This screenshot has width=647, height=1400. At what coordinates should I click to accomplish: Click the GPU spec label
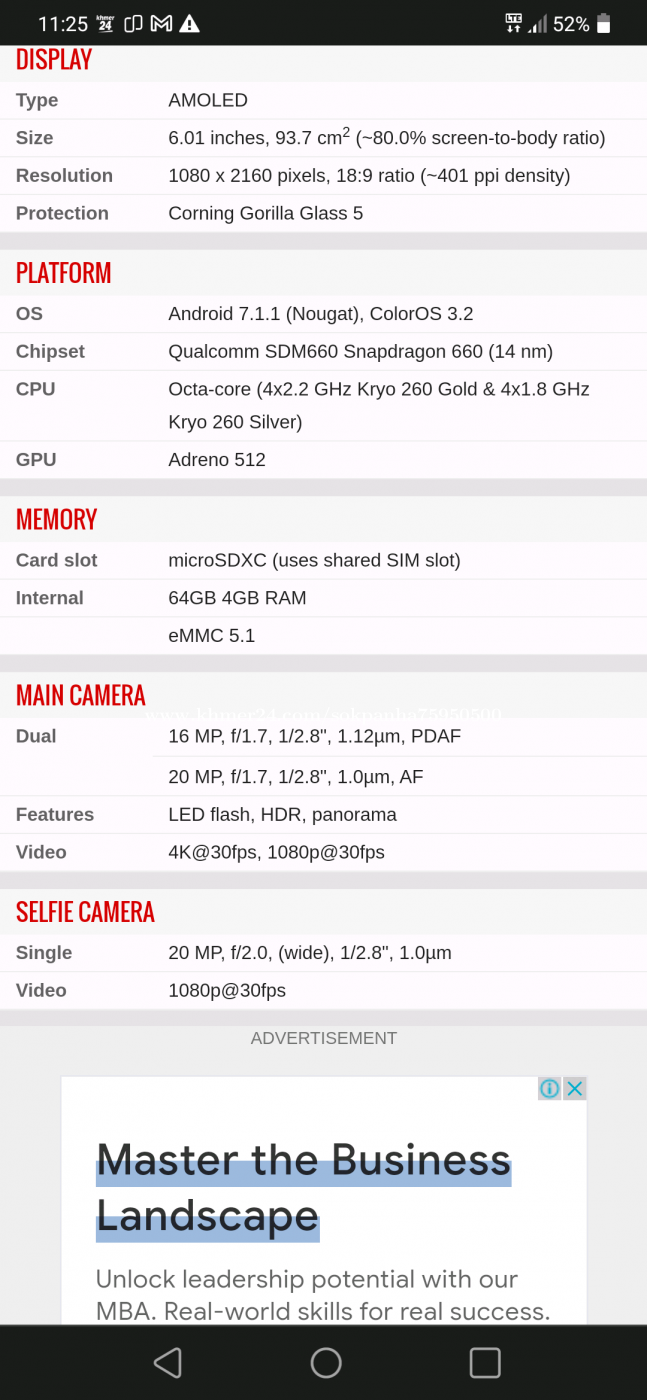36,459
